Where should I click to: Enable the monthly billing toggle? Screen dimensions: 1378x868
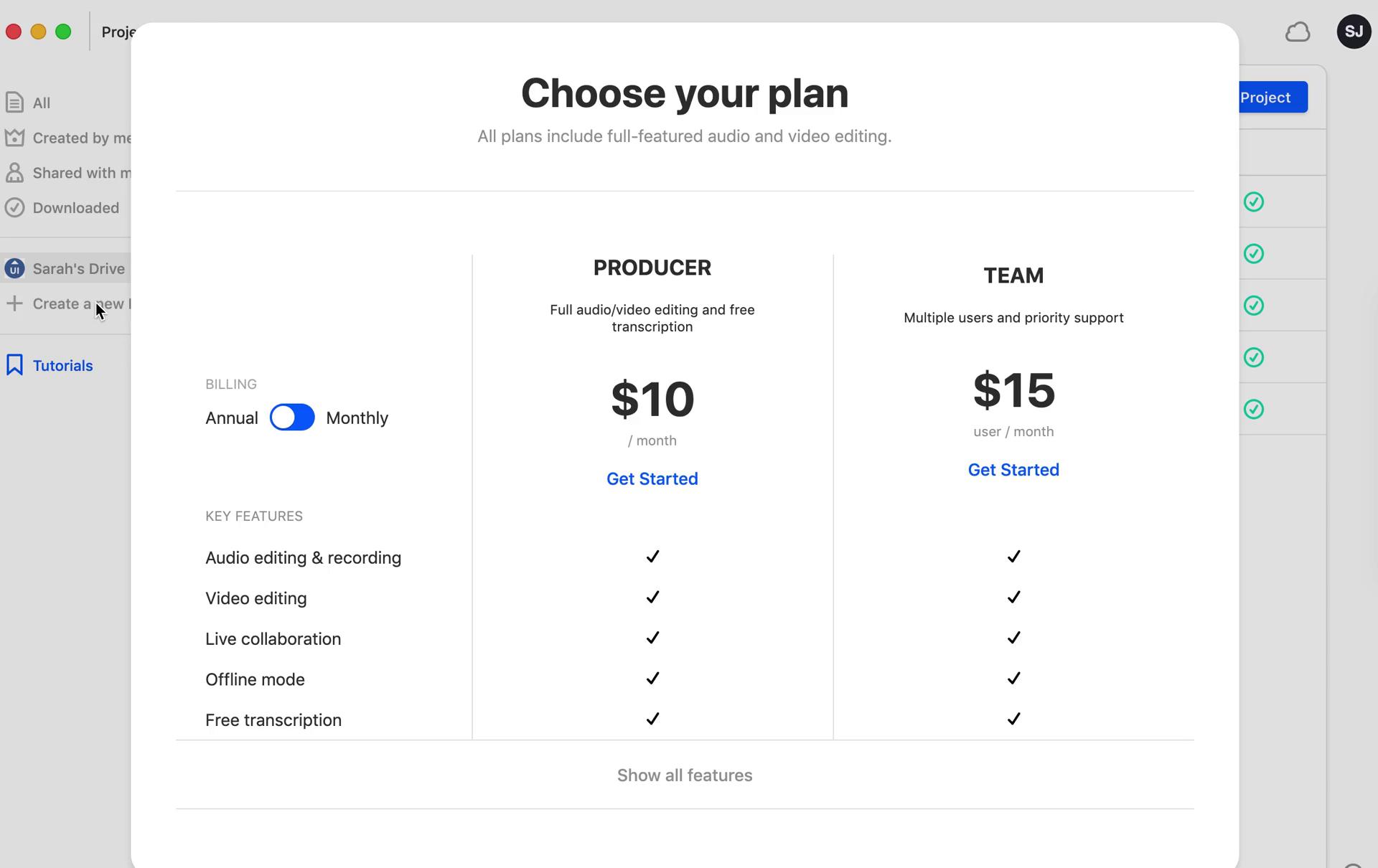pyautogui.click(x=291, y=417)
